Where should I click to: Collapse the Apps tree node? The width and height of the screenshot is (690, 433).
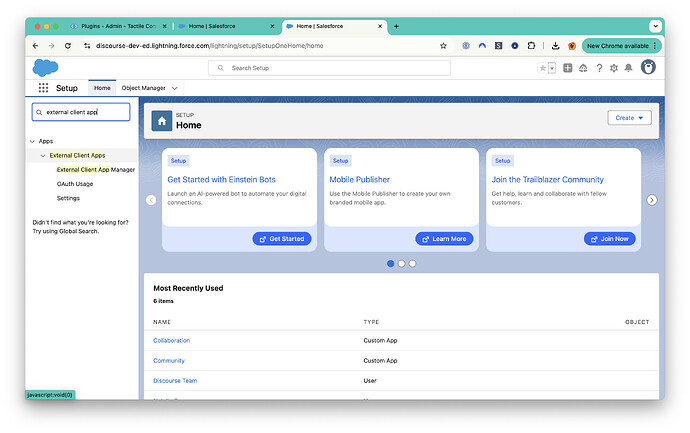(x=32, y=141)
